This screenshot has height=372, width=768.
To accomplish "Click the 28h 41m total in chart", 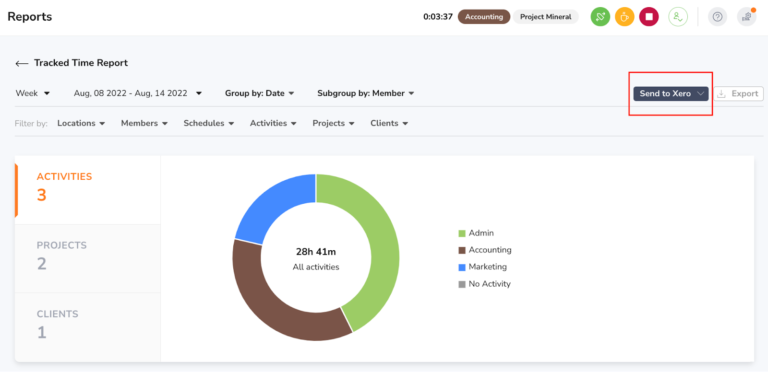I will coord(316,252).
